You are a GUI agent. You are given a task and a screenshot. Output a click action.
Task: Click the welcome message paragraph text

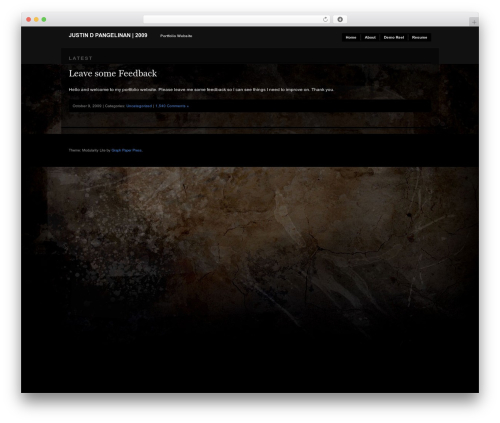click(x=201, y=90)
